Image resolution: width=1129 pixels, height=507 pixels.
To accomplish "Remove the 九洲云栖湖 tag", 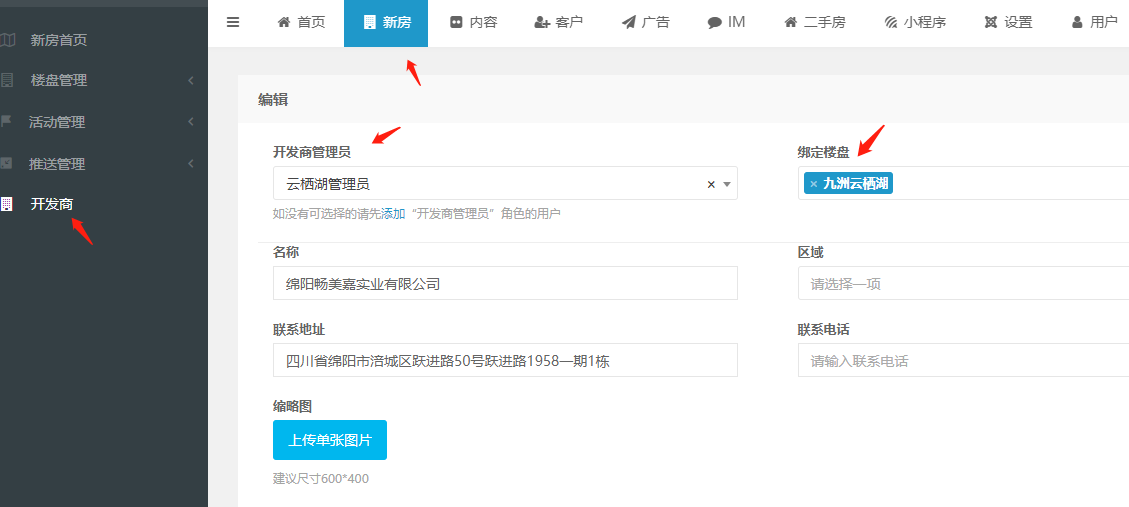I will coord(813,184).
